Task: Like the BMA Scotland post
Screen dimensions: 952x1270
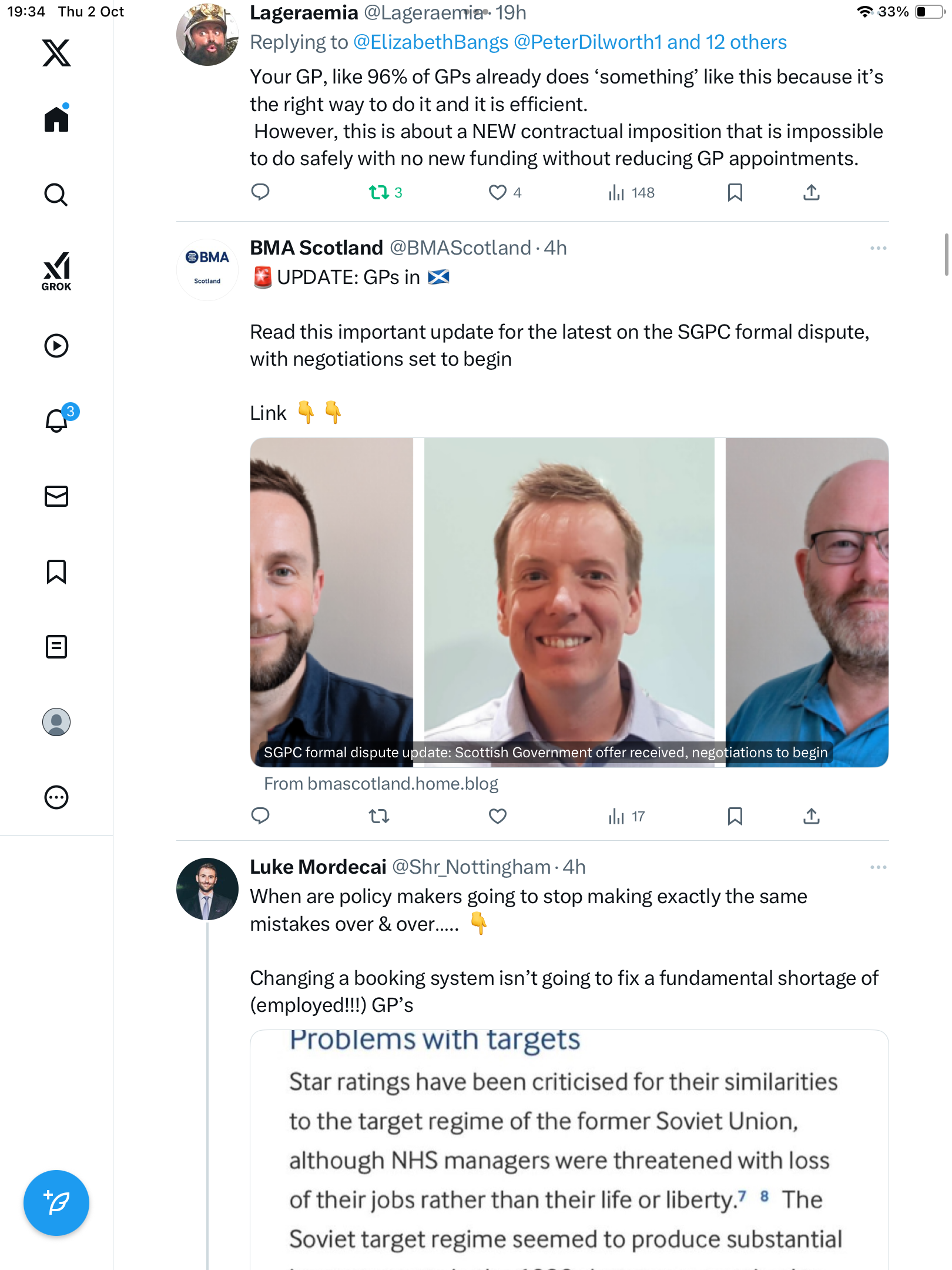Action: pyautogui.click(x=497, y=816)
